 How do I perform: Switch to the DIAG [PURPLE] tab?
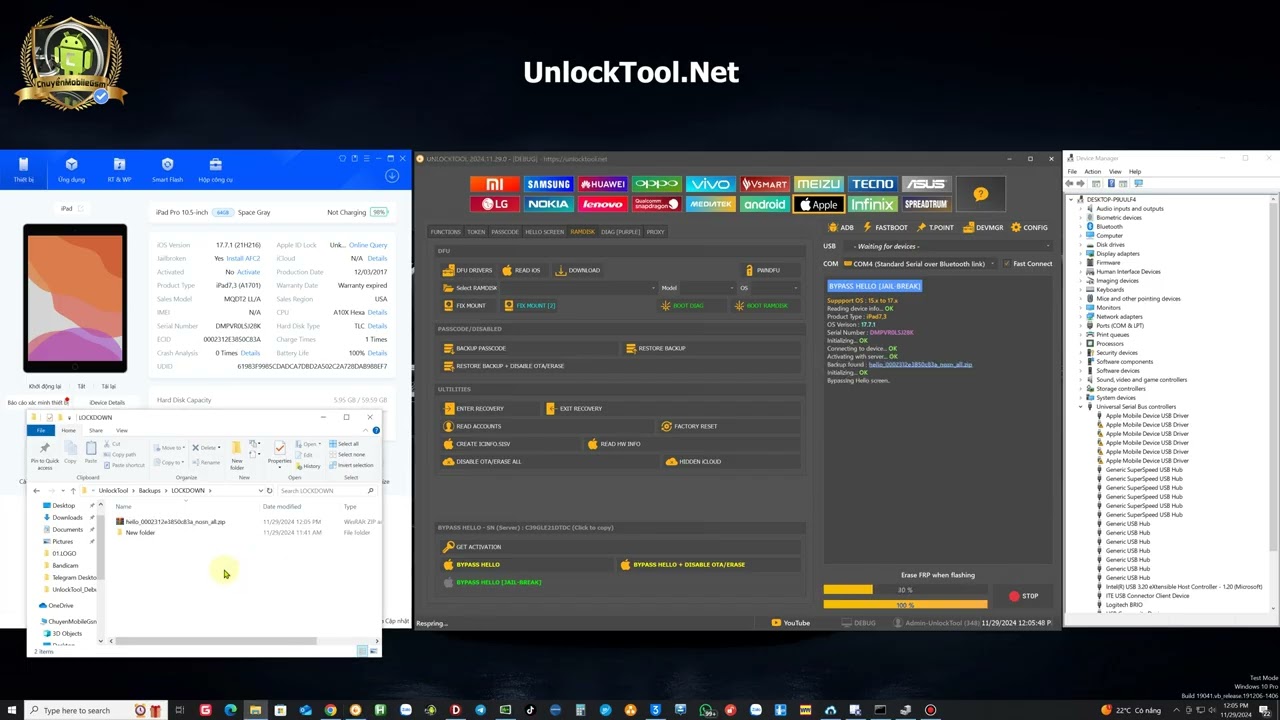click(621, 232)
